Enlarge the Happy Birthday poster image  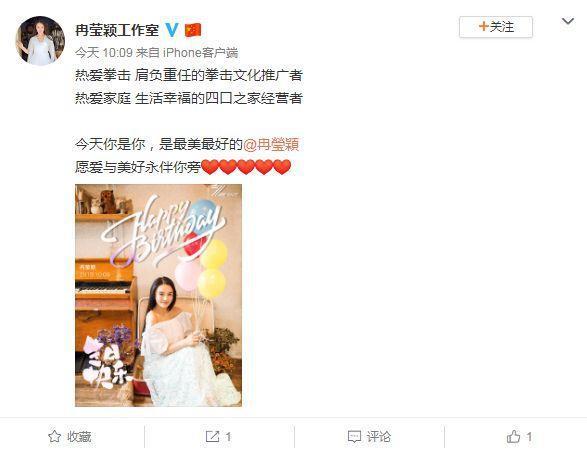158,295
